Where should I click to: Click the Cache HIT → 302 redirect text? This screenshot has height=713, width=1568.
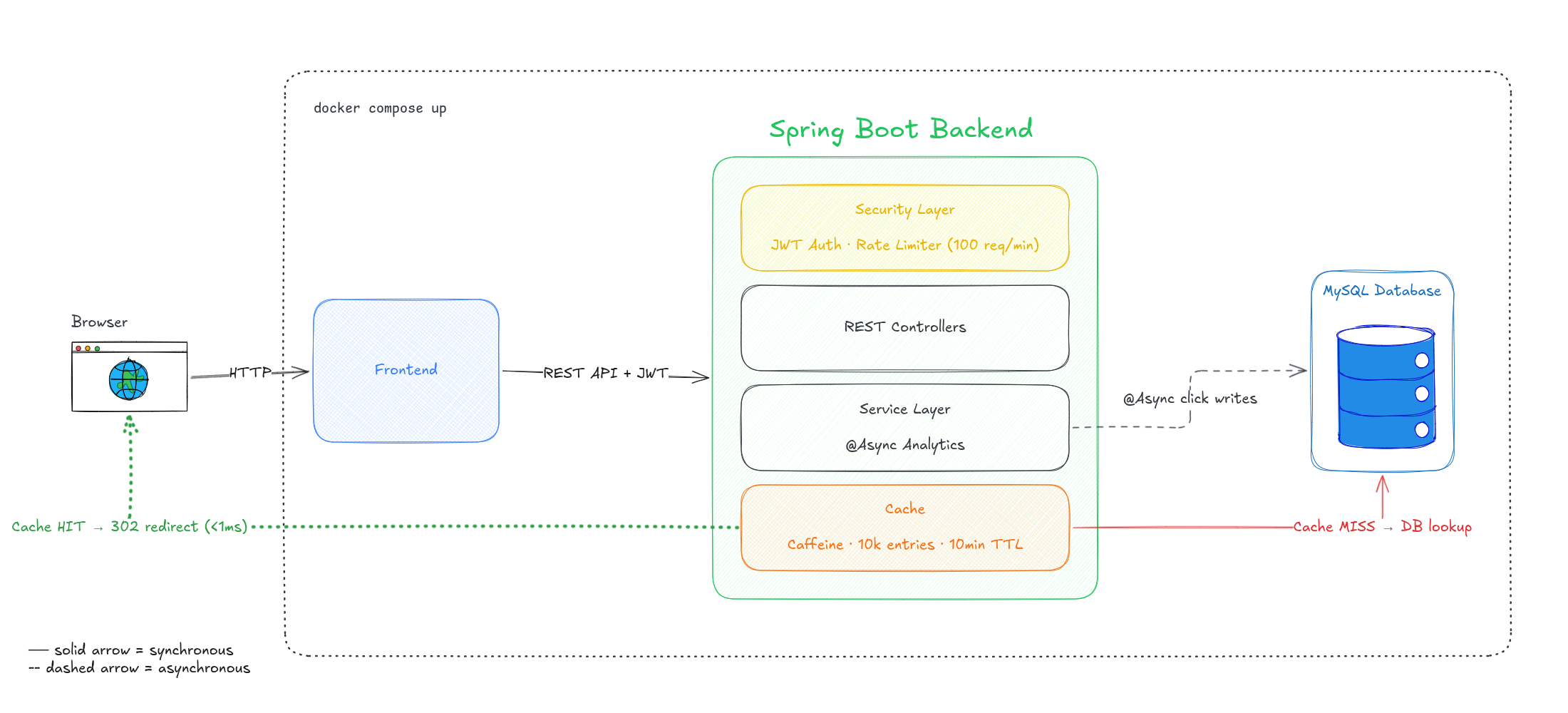point(130,527)
